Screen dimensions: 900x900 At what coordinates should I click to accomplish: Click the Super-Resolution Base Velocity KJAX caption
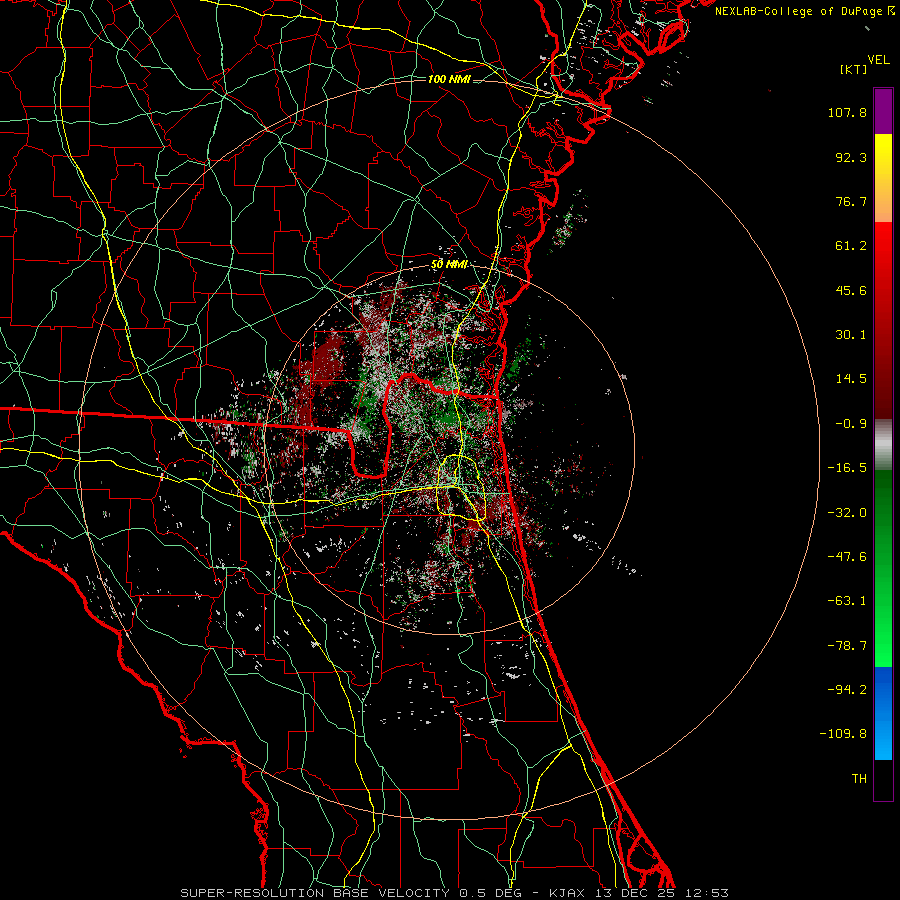455,893
